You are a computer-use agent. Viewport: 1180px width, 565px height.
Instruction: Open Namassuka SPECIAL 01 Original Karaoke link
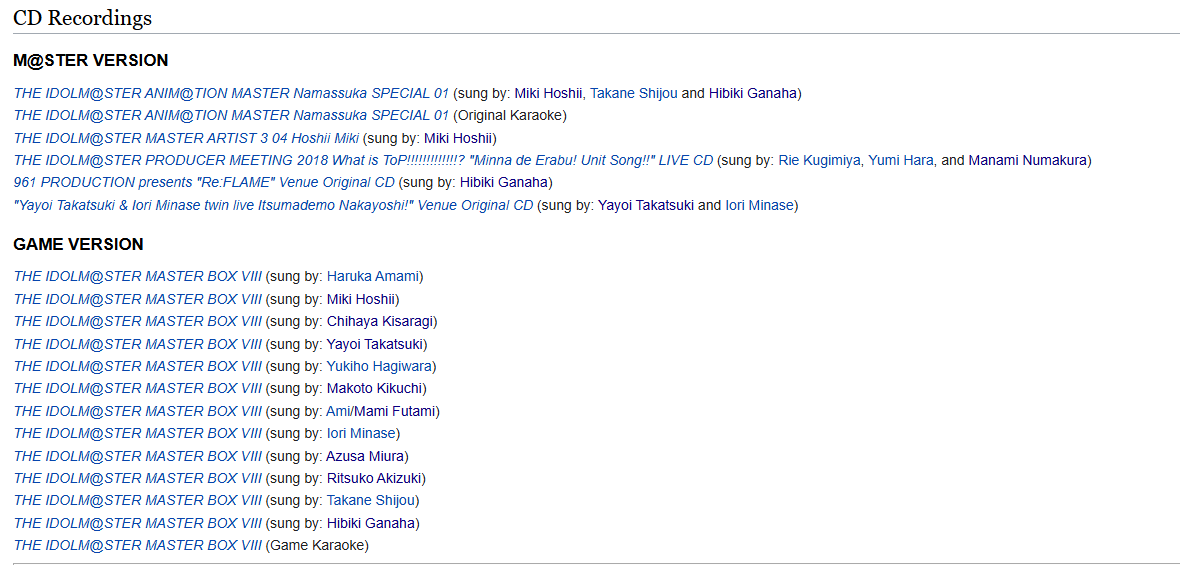point(231,116)
